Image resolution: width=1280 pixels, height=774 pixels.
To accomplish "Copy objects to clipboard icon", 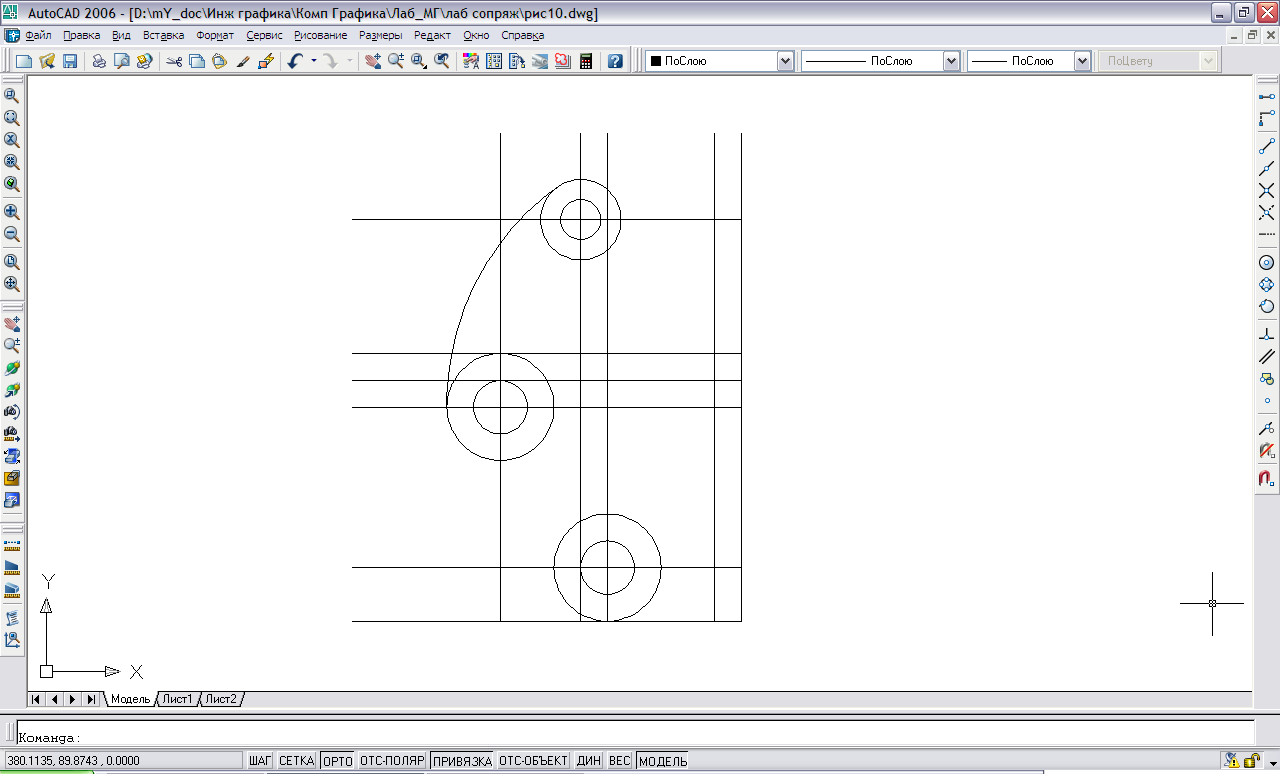I will coord(197,61).
